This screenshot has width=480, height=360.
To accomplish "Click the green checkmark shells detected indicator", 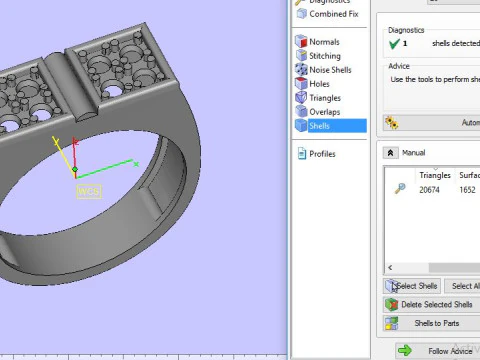I will [x=394, y=44].
